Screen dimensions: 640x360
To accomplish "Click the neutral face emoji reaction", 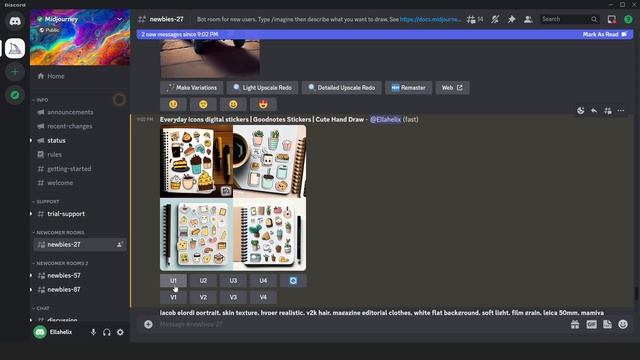I will (x=173, y=104).
